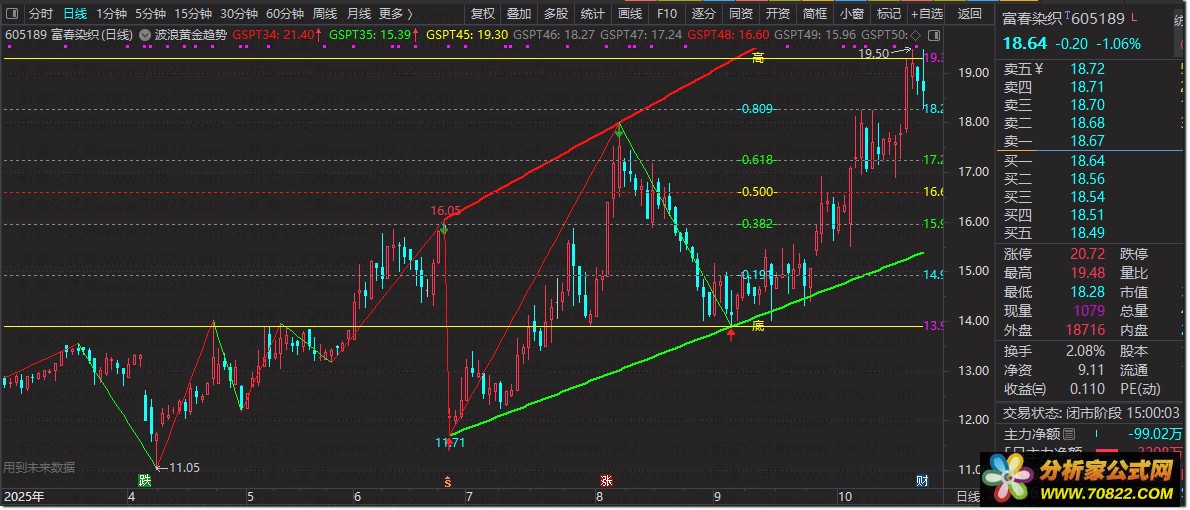This screenshot has width=1190, height=510.
Task: Click the 11.05 low price label
Action: click(184, 468)
